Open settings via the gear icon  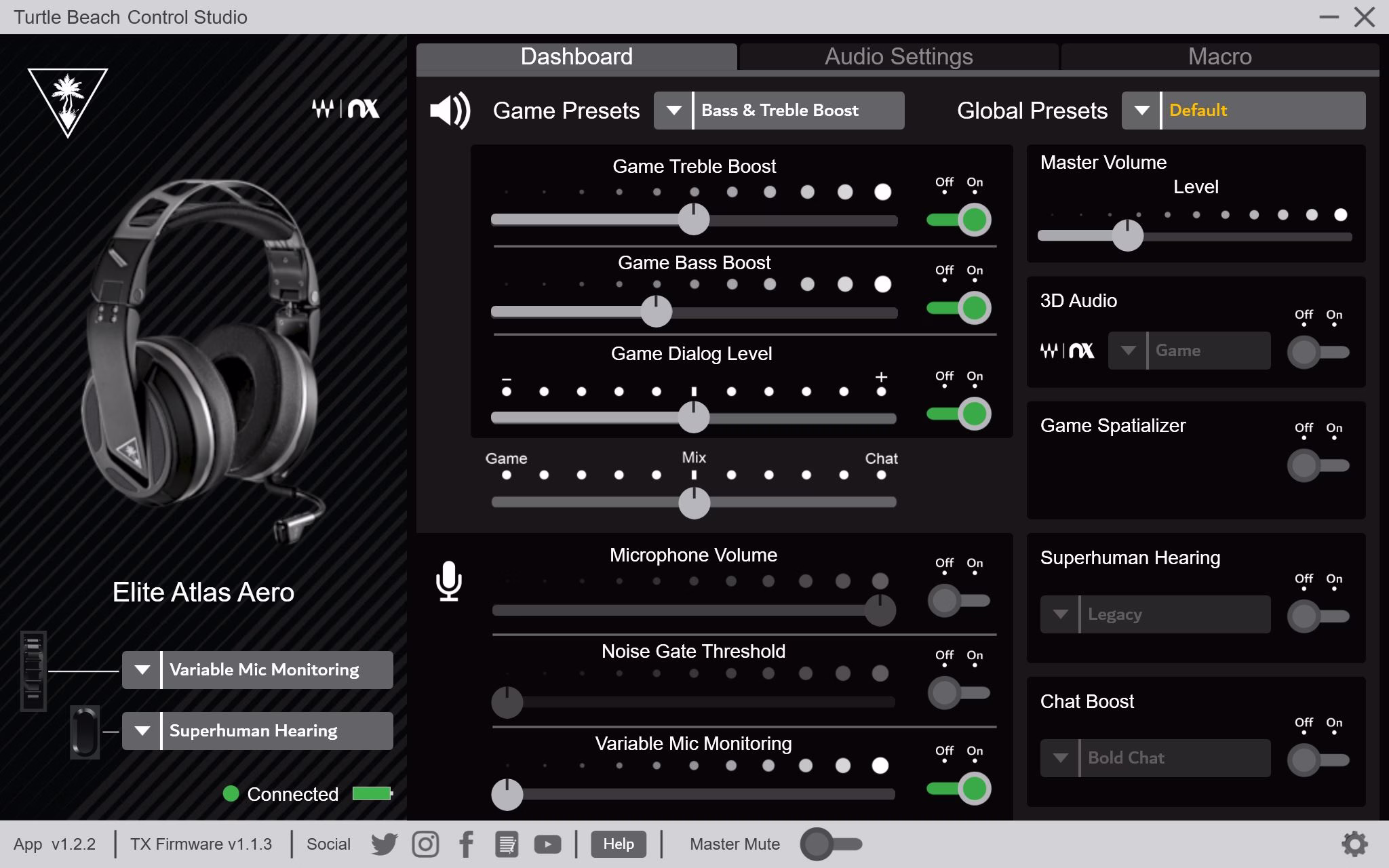coord(1354,844)
